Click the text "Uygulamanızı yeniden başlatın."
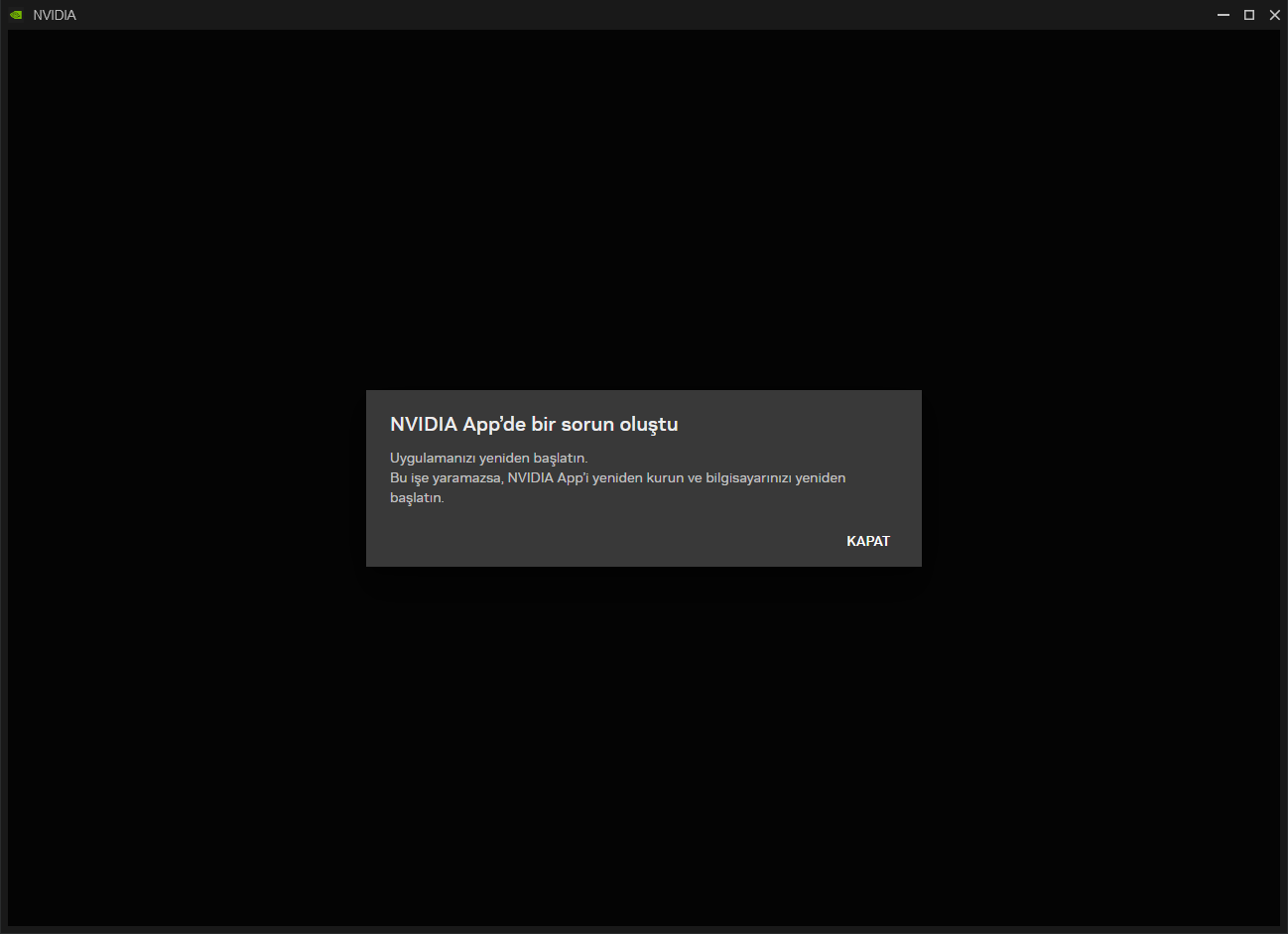Viewport: 1288px width, 934px height. 489,458
